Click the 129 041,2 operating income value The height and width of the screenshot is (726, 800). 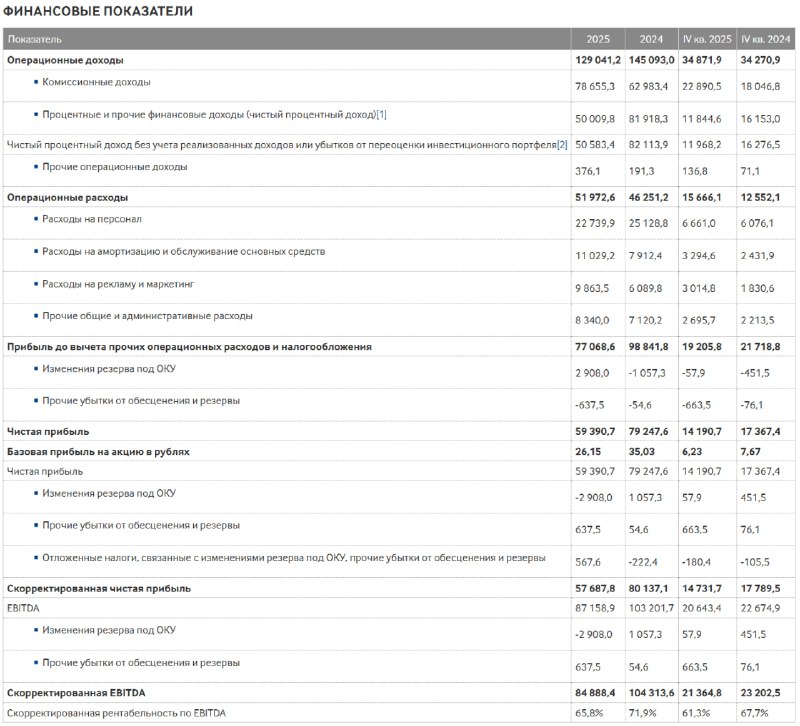pyautogui.click(x=598, y=61)
